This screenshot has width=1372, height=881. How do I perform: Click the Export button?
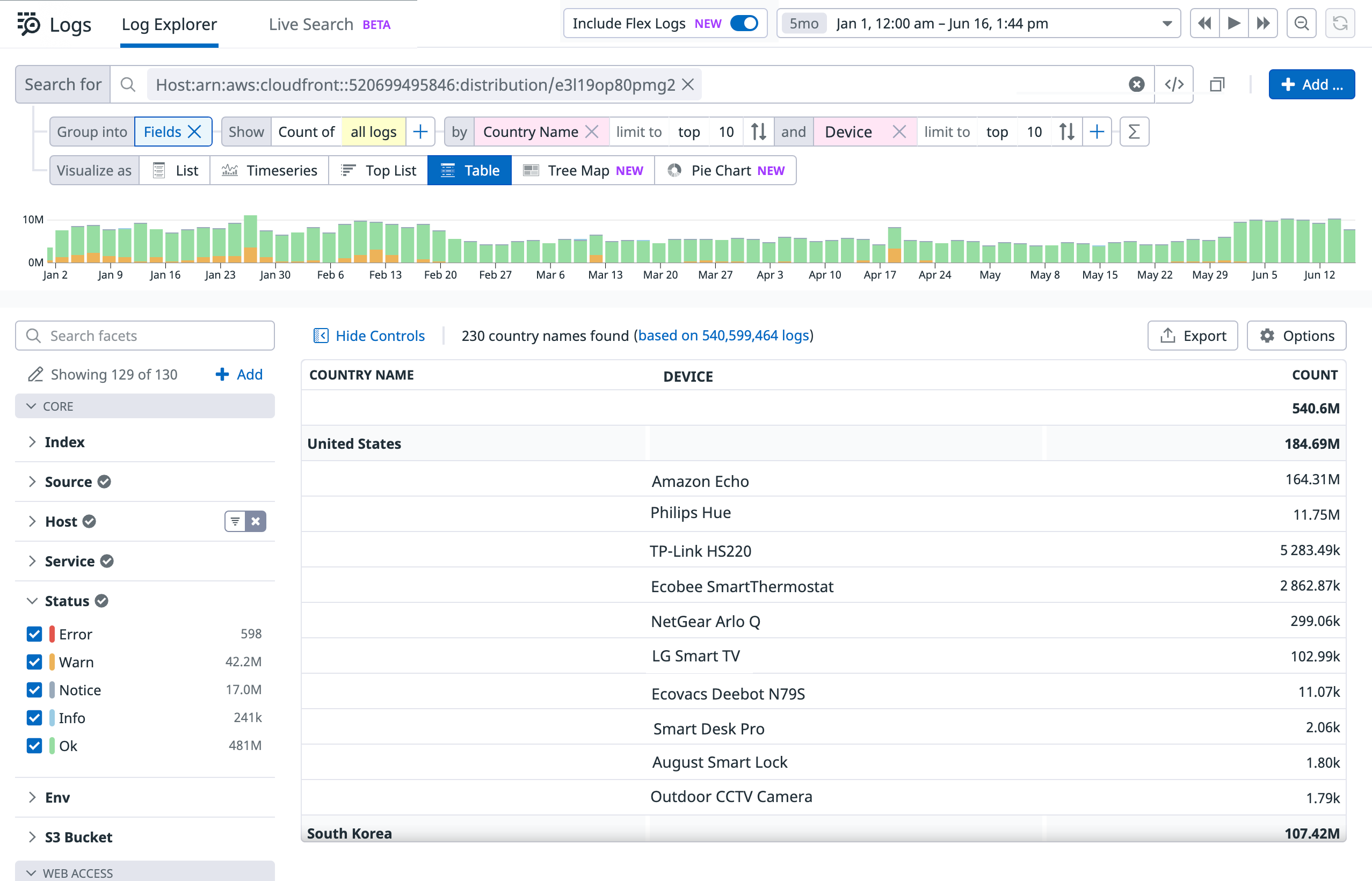pos(1192,335)
